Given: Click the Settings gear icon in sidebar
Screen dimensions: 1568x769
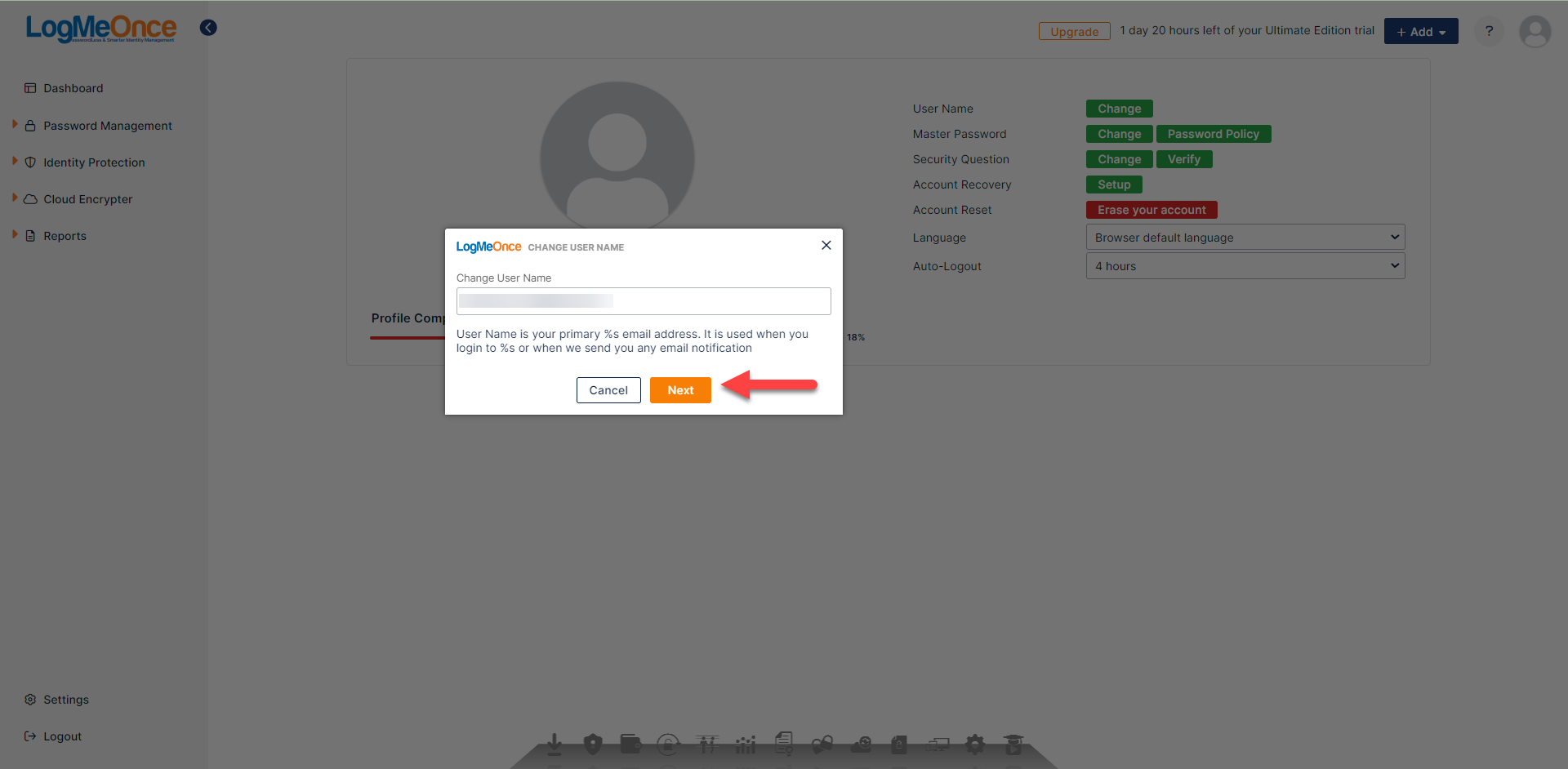Looking at the screenshot, I should [30, 700].
